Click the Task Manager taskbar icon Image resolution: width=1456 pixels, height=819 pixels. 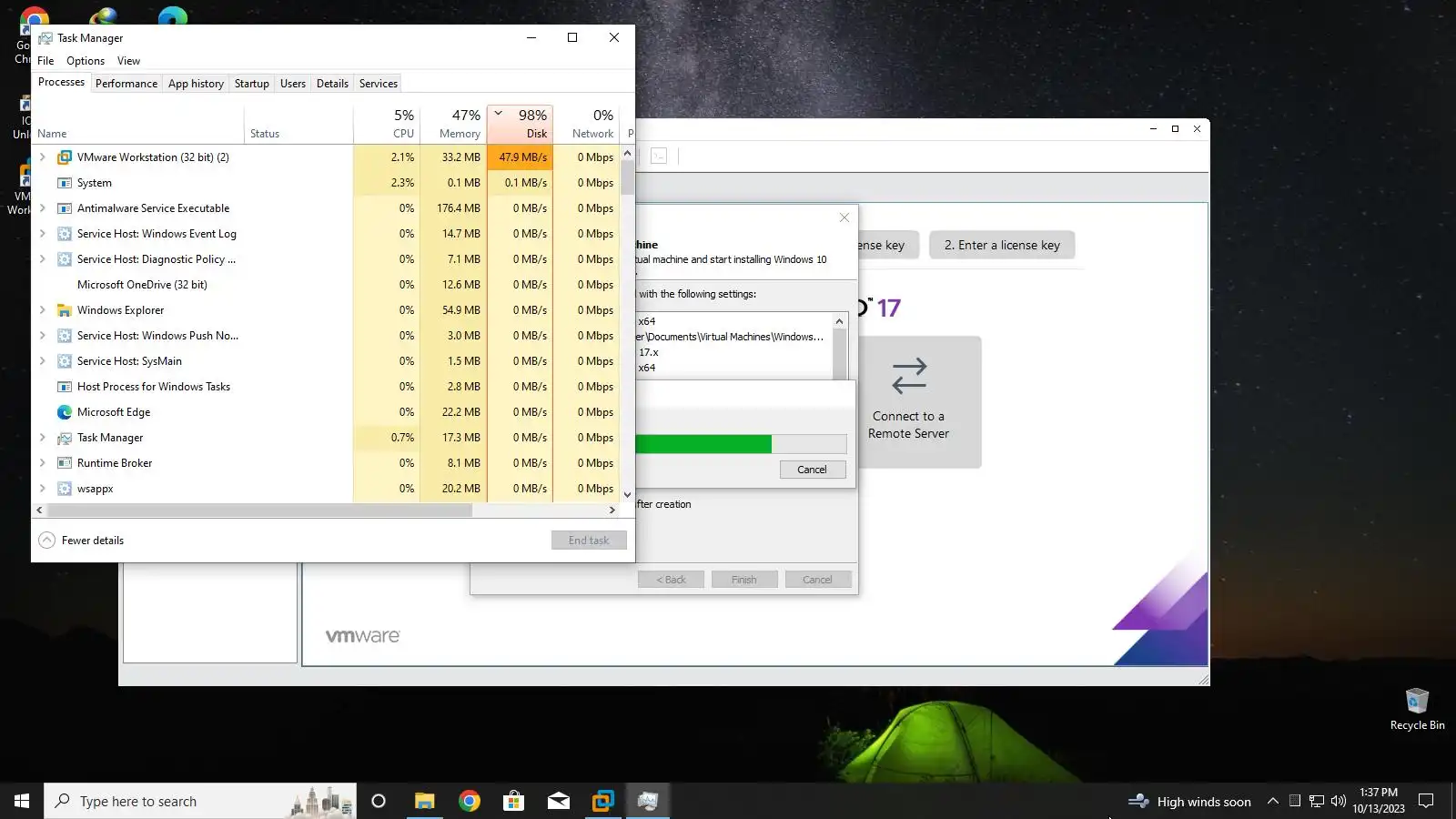click(648, 801)
